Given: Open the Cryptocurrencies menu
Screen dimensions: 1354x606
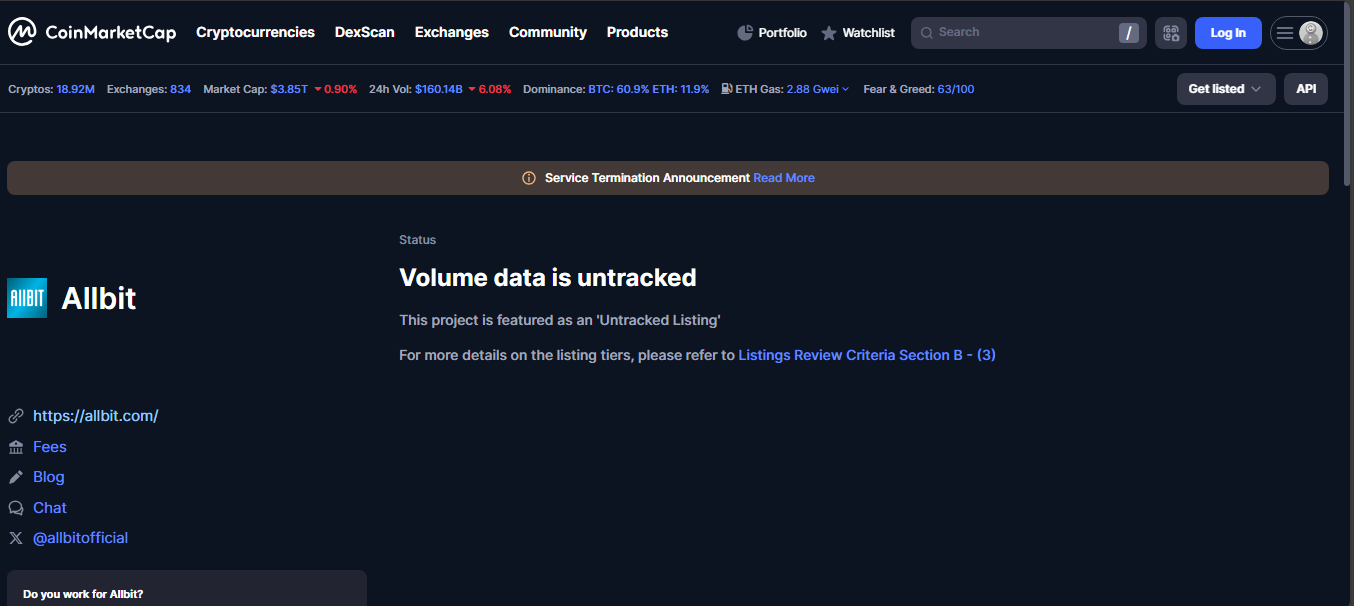Looking at the screenshot, I should point(255,32).
